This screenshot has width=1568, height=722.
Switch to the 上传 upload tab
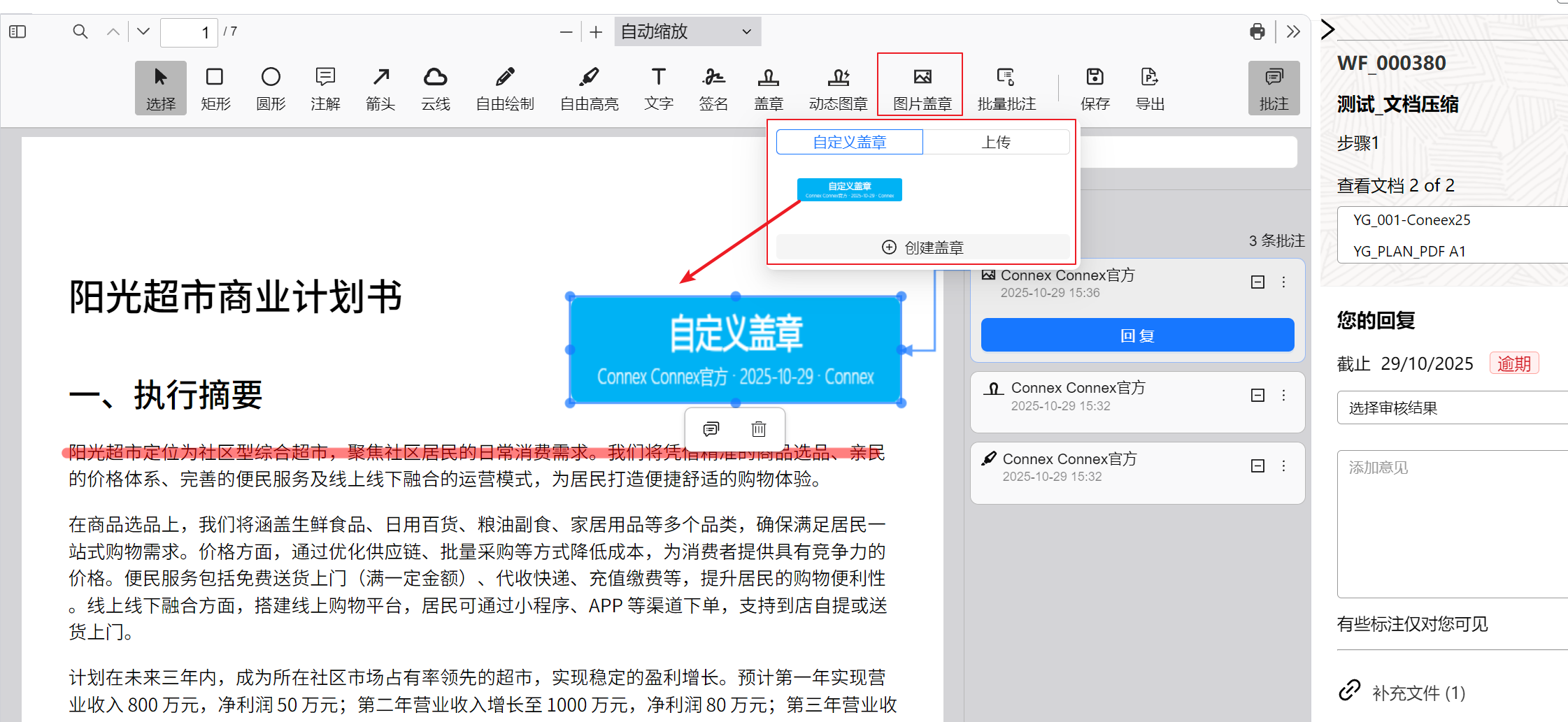996,142
